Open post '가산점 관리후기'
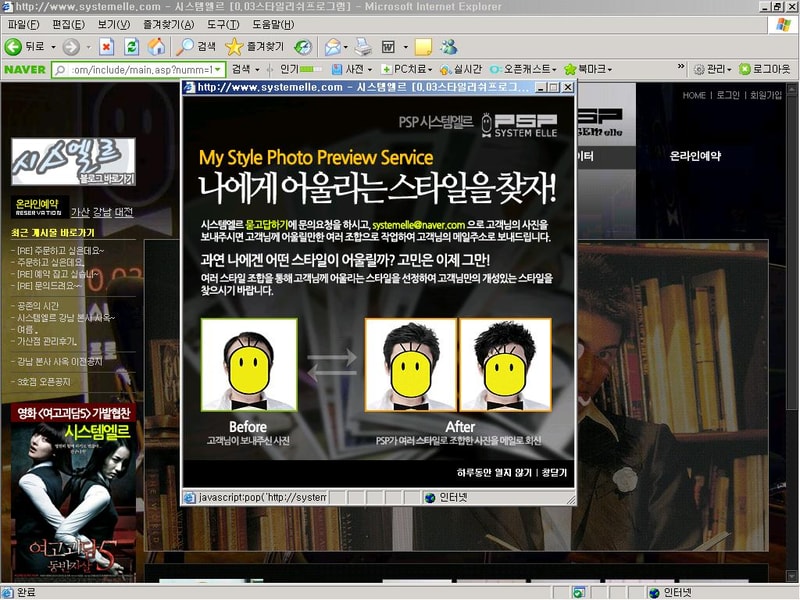The height and width of the screenshot is (600, 800). point(47,341)
